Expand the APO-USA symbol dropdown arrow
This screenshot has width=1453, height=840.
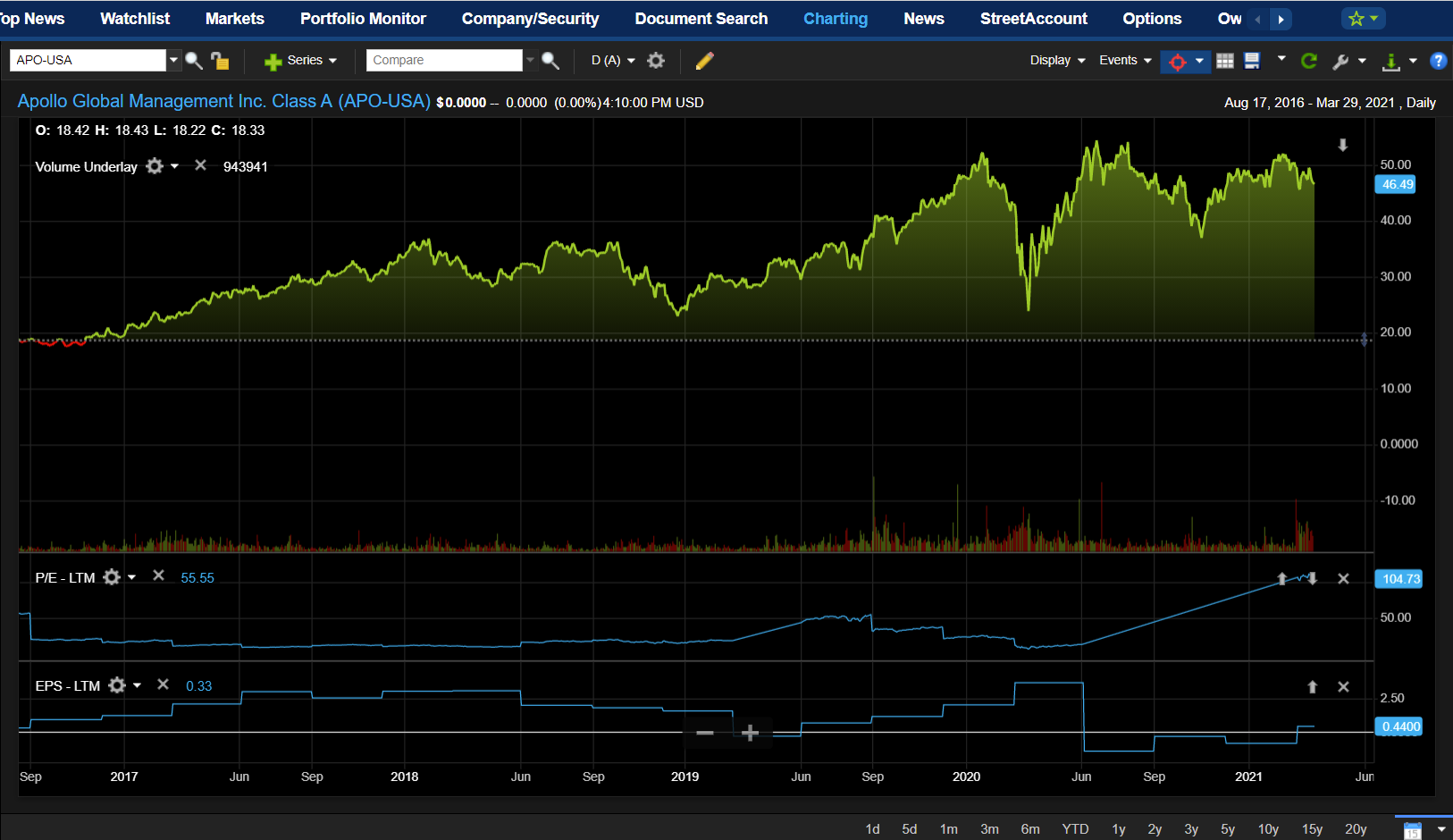(x=173, y=60)
